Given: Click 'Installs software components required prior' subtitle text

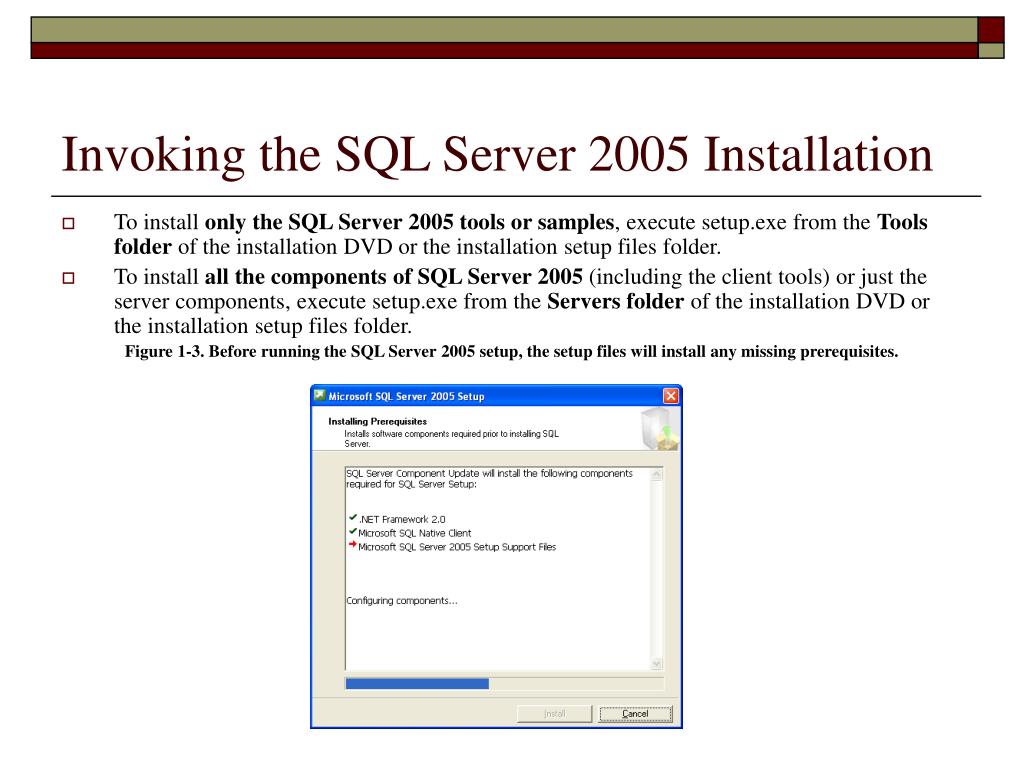Looking at the screenshot, I should point(451,438).
